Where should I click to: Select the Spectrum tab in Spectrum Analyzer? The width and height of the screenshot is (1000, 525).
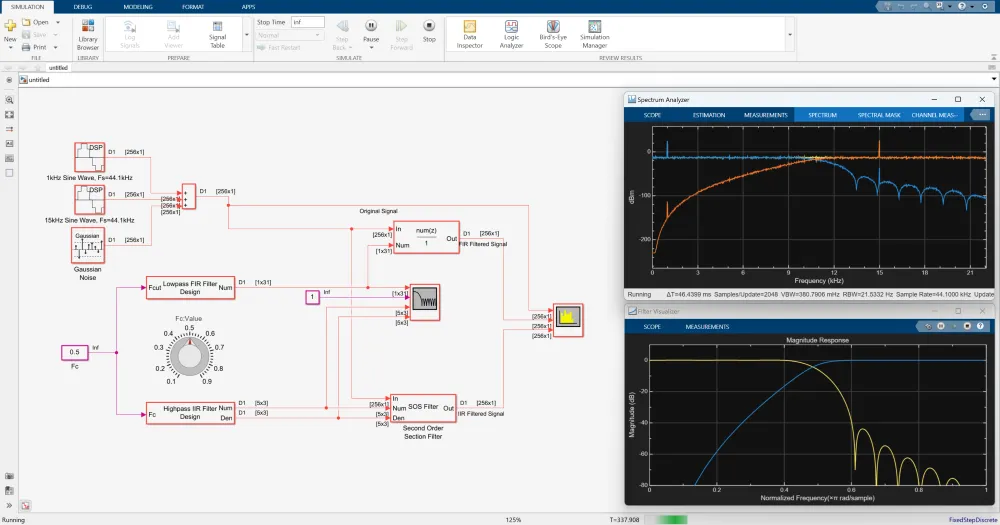click(823, 115)
